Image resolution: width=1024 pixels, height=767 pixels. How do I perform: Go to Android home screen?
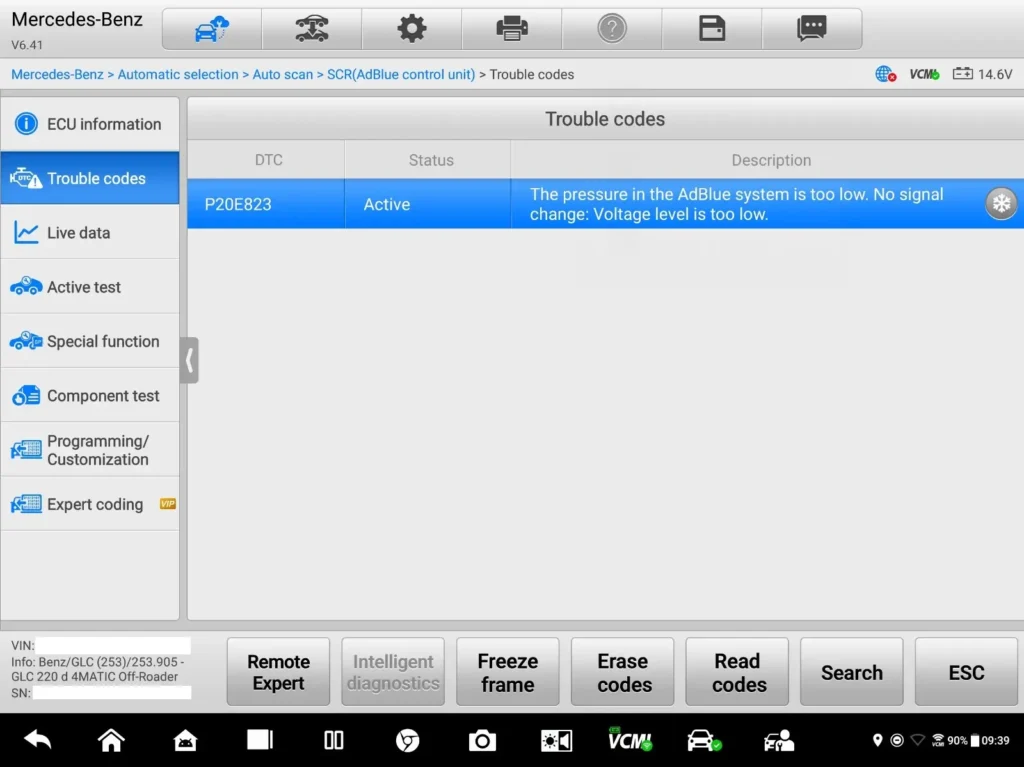coord(111,740)
